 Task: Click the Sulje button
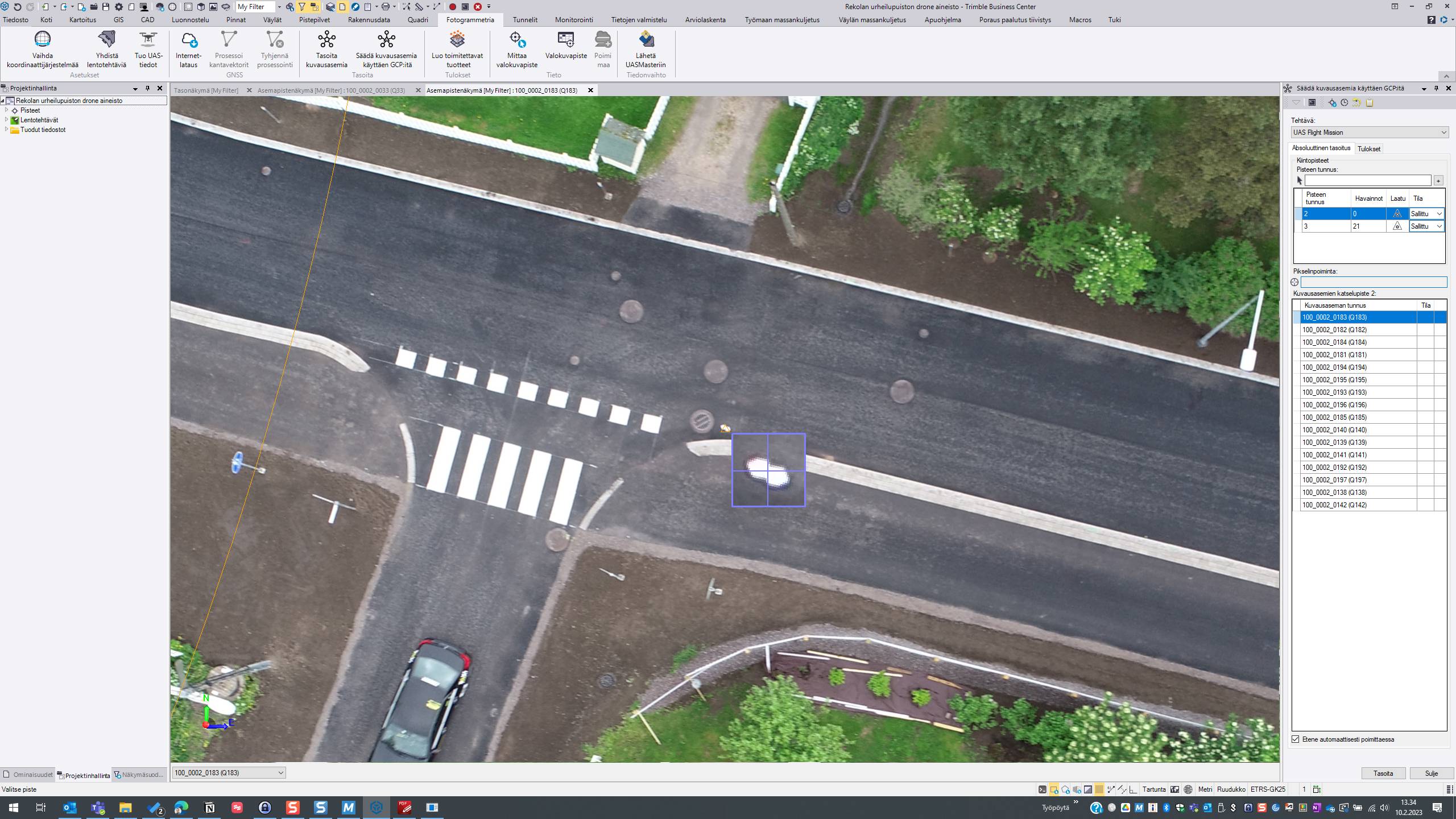click(x=1432, y=773)
